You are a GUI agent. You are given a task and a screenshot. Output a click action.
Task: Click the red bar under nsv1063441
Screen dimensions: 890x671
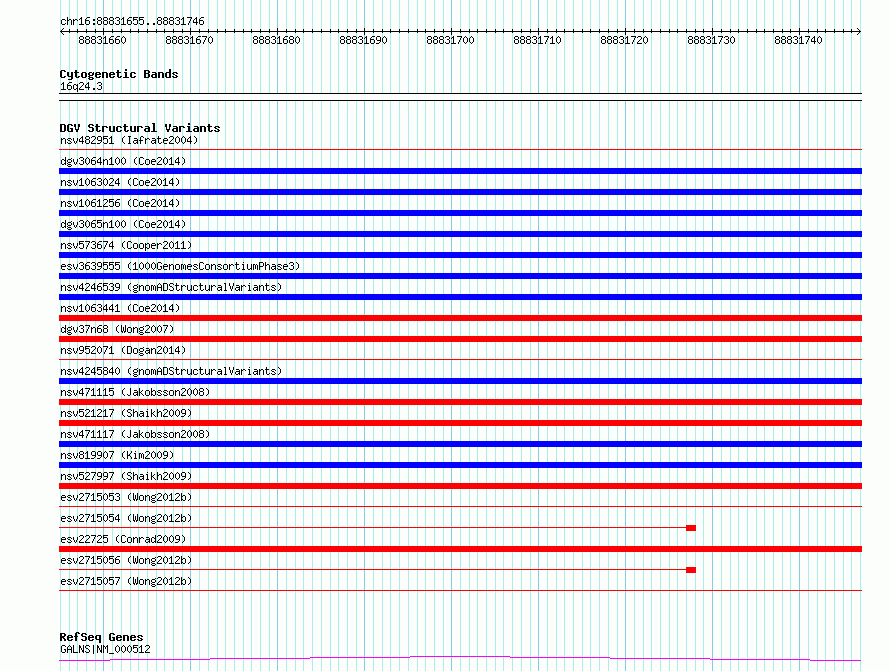(x=460, y=318)
